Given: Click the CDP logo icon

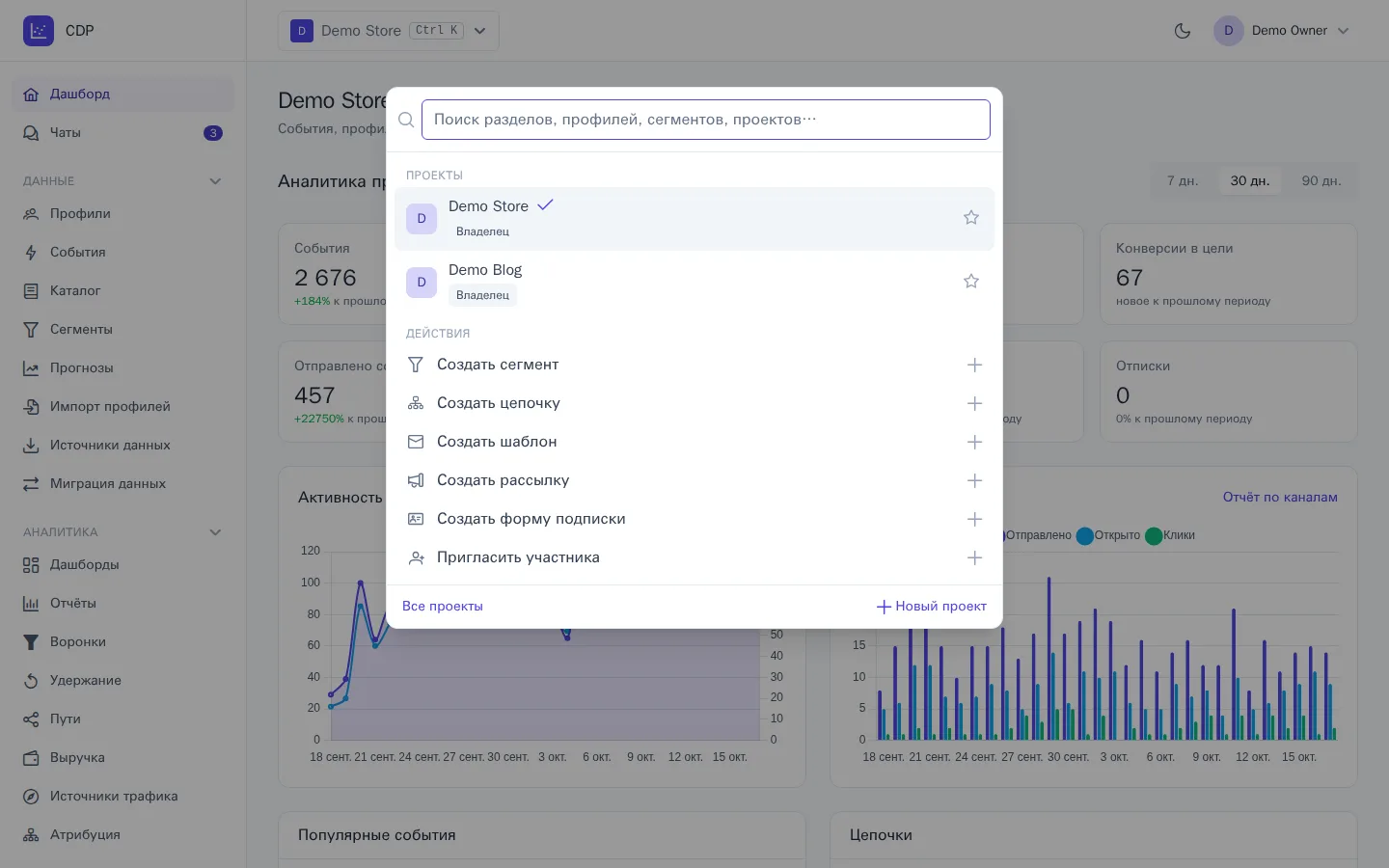Looking at the screenshot, I should click(x=39, y=31).
